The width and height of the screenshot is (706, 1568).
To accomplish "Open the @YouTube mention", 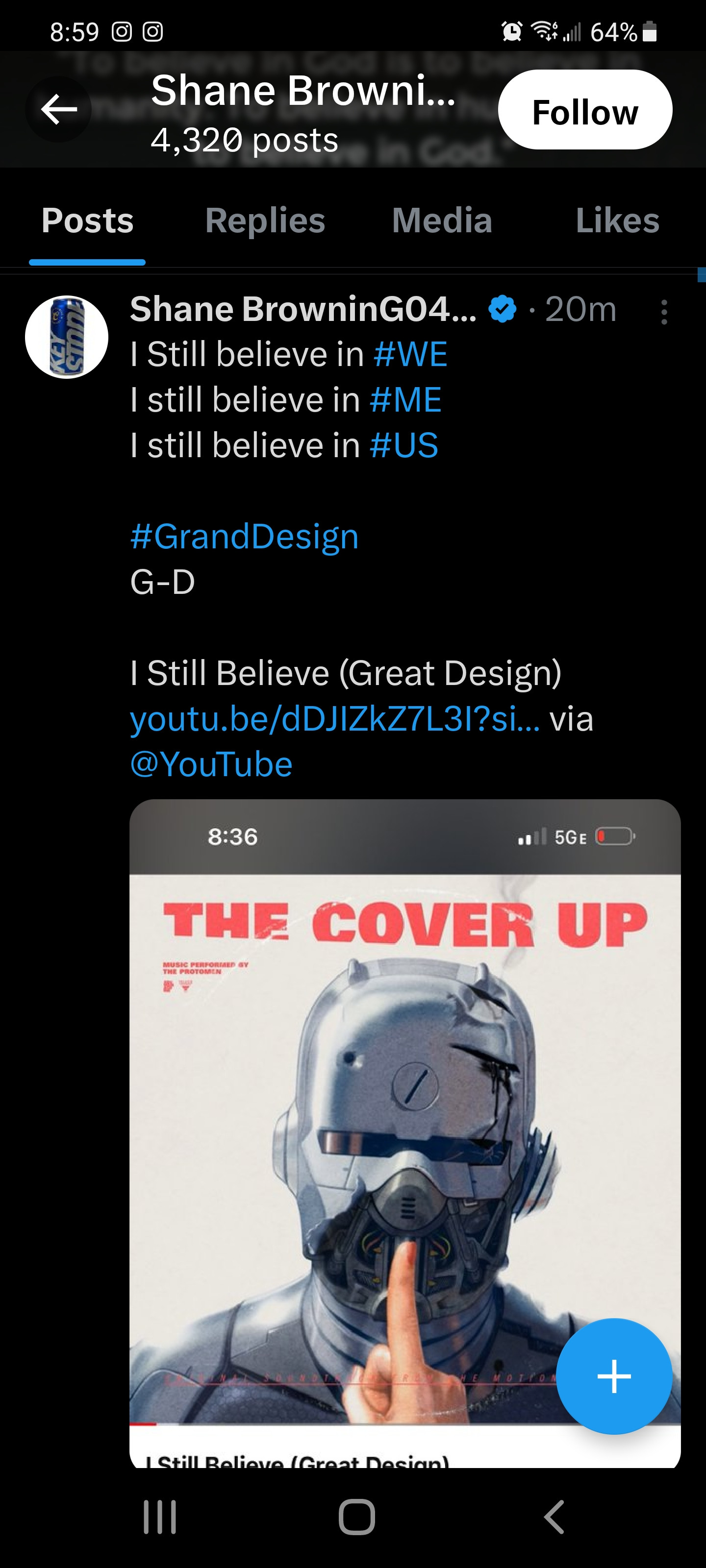I will (x=211, y=764).
